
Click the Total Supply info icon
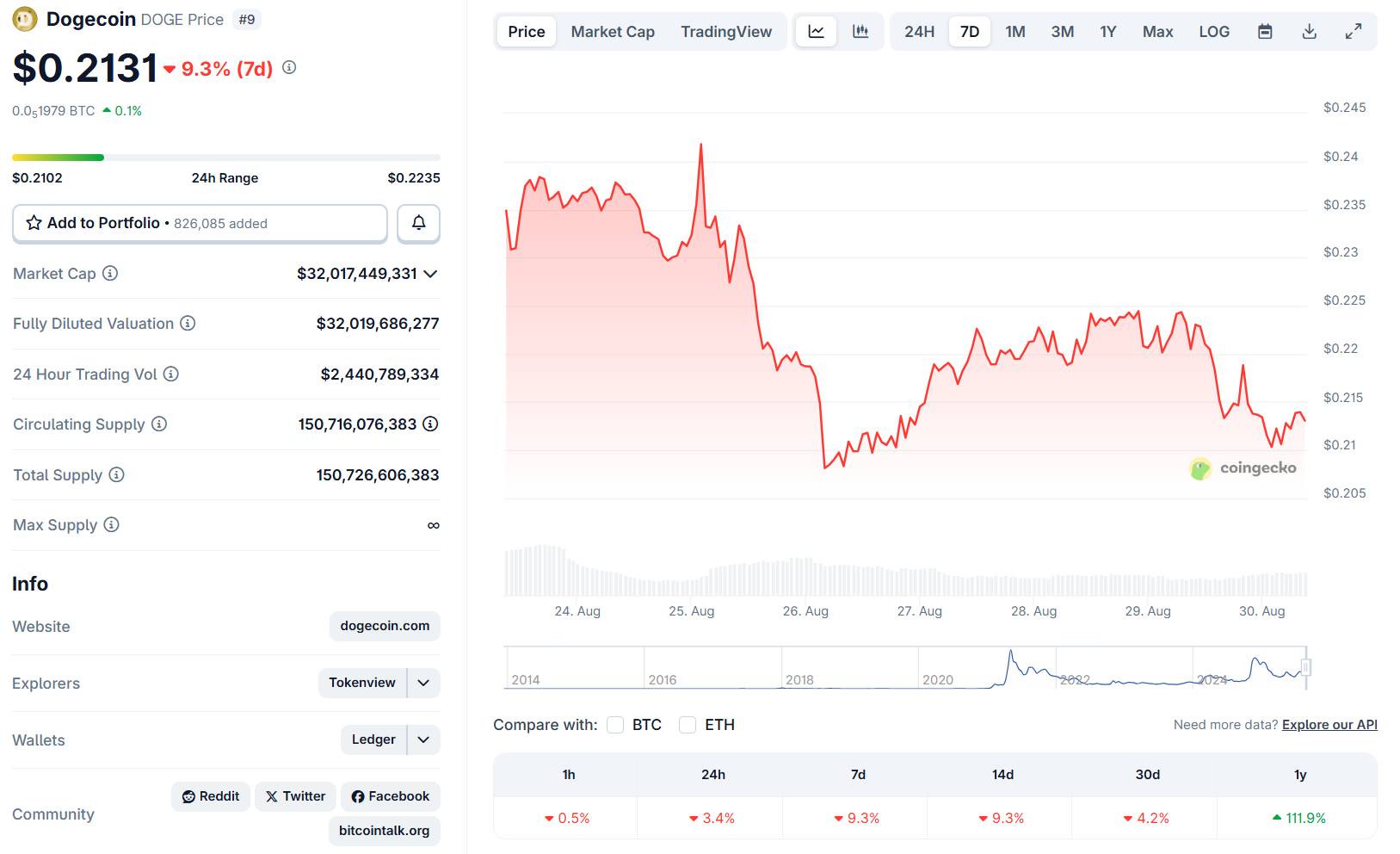[x=116, y=474]
